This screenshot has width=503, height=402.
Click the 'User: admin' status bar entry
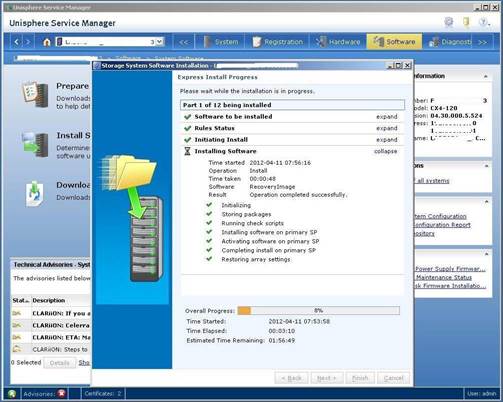pos(481,394)
